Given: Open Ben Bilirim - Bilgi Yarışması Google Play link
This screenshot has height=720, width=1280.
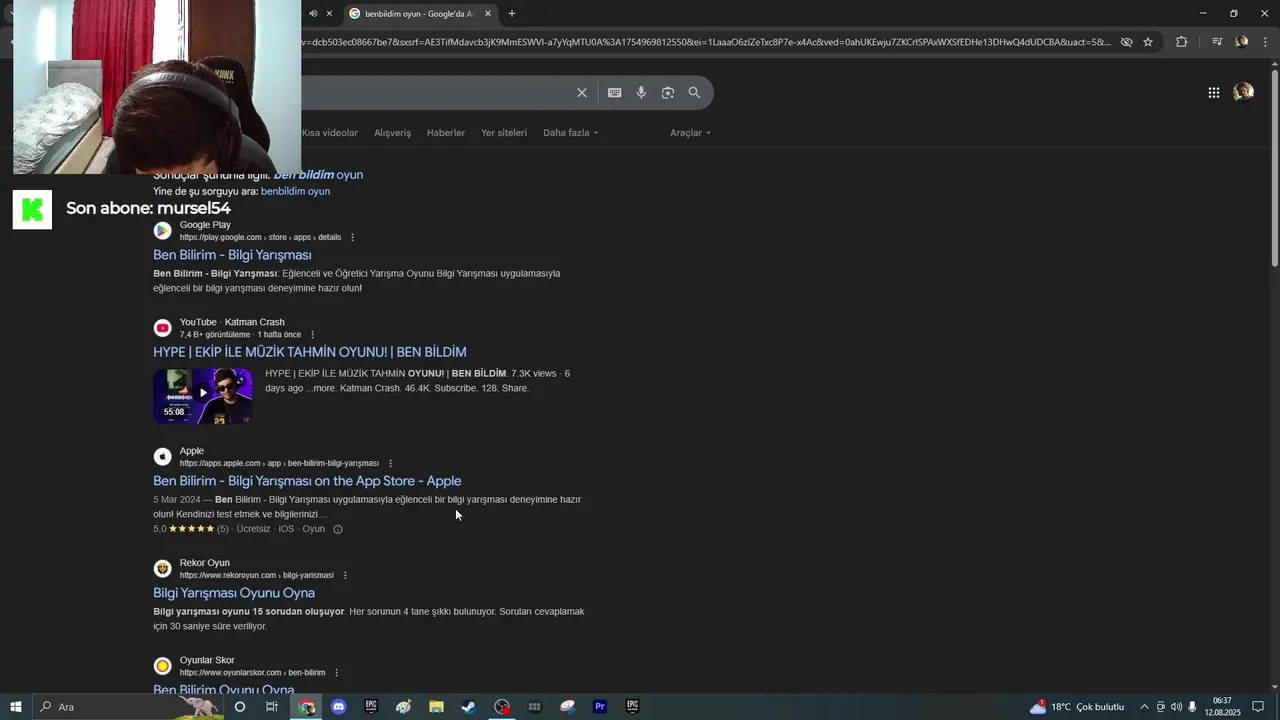Looking at the screenshot, I should [232, 255].
